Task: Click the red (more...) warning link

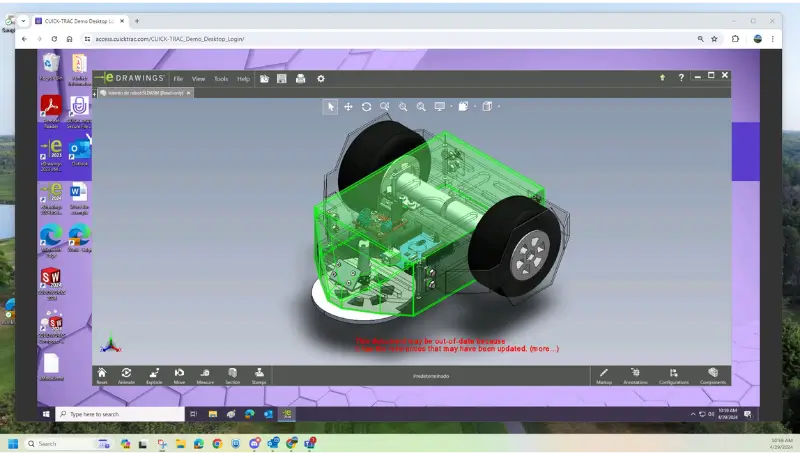Action: (544, 349)
